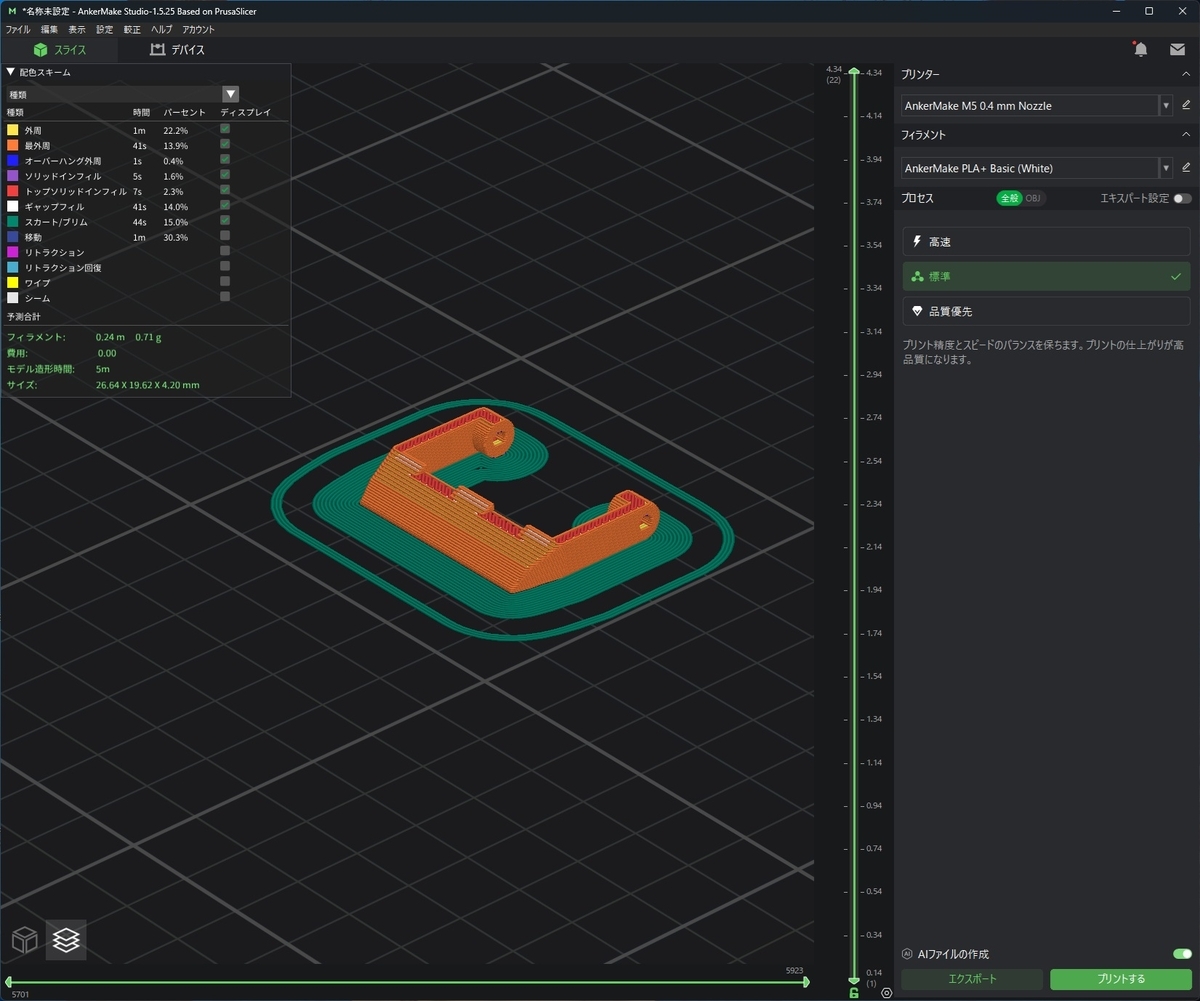1200x1001 pixels.
Task: Click the diamond icon on 品質優先 preset
Action: (x=917, y=311)
